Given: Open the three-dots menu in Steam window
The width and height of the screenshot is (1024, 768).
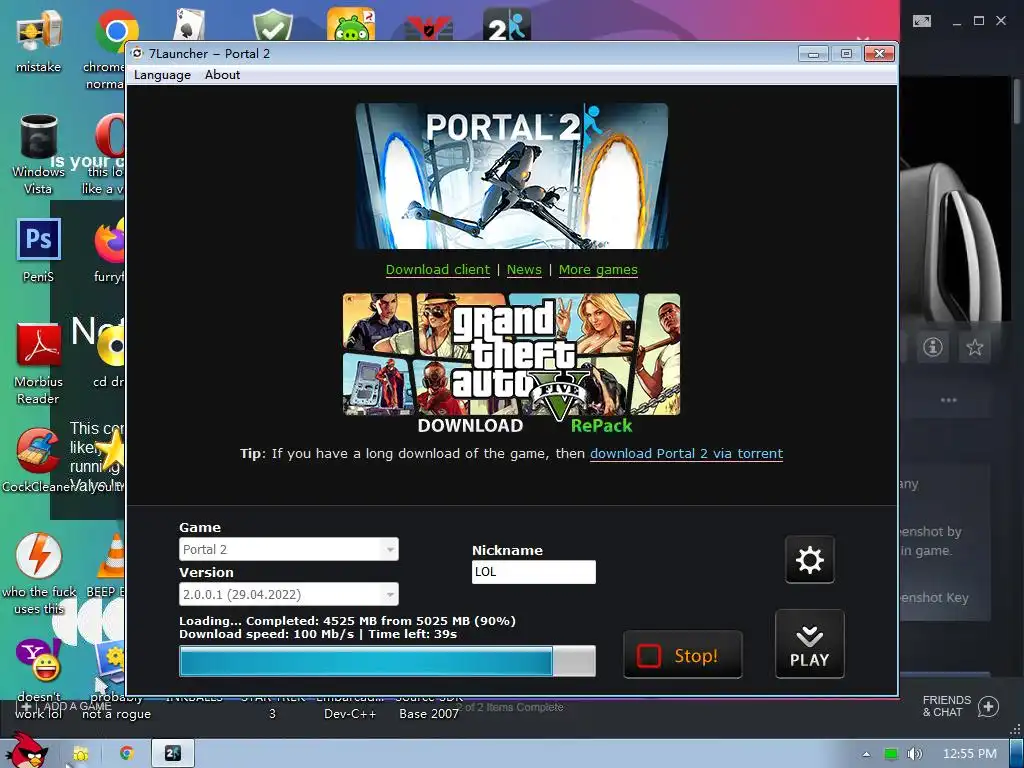Looking at the screenshot, I should pyautogui.click(x=948, y=400).
